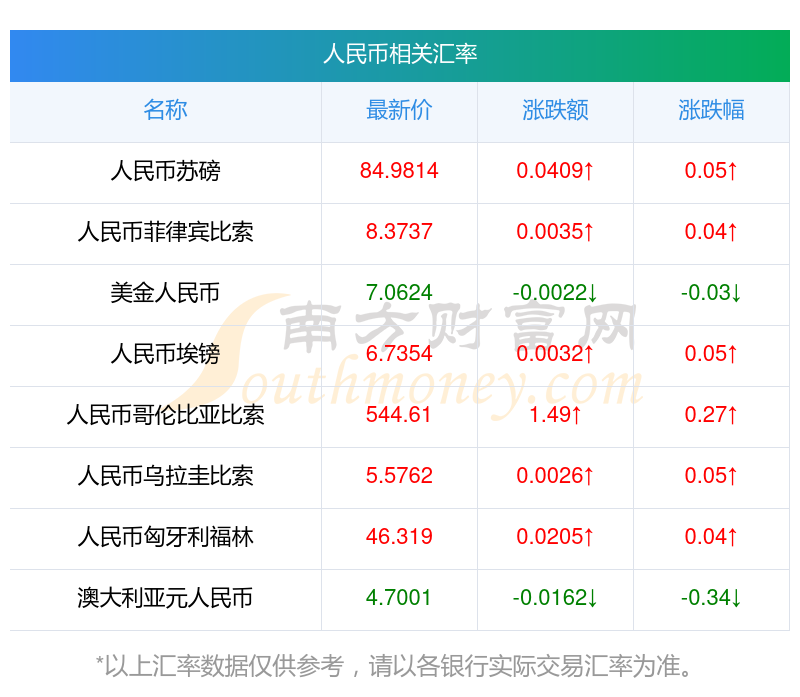The width and height of the screenshot is (800, 697).
Task: Click the 0.0205↑ change amount
Action: [x=555, y=536]
